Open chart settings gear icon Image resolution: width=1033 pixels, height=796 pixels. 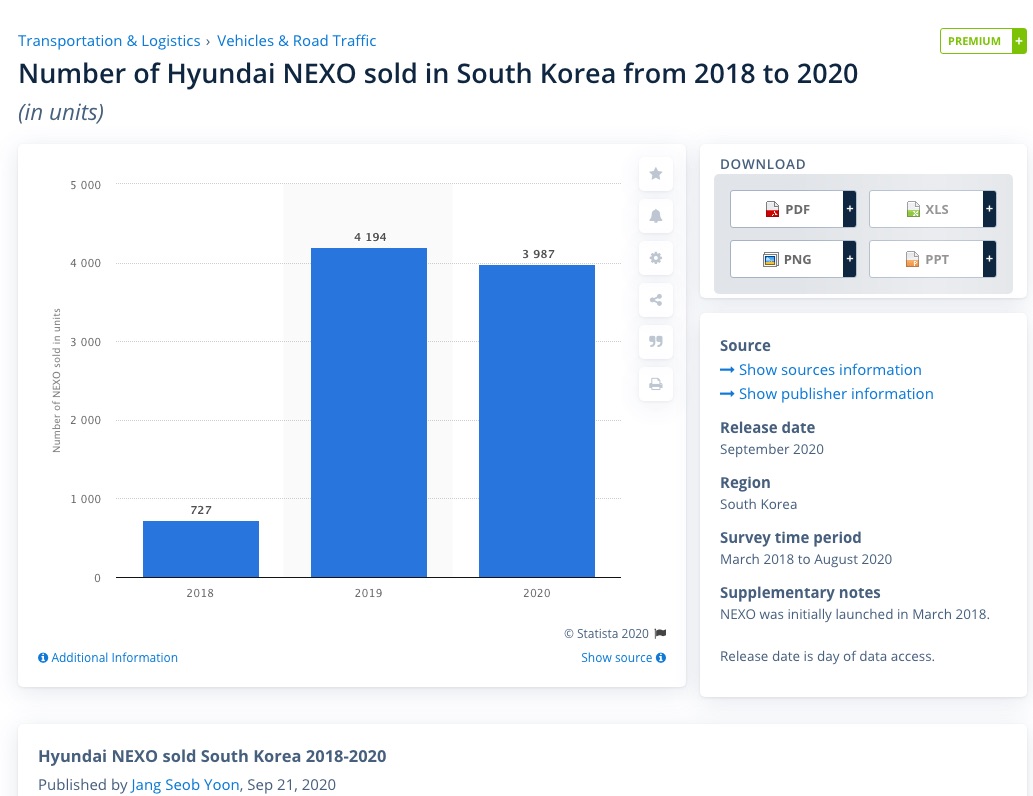click(x=656, y=258)
